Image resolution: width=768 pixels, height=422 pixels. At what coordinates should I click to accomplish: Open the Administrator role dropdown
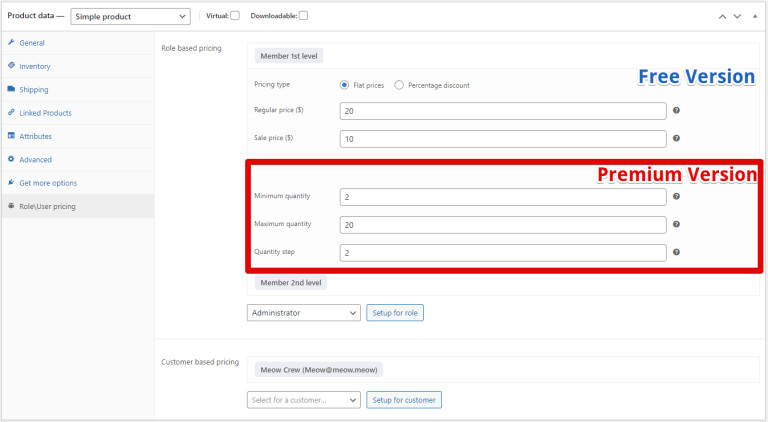click(x=304, y=313)
